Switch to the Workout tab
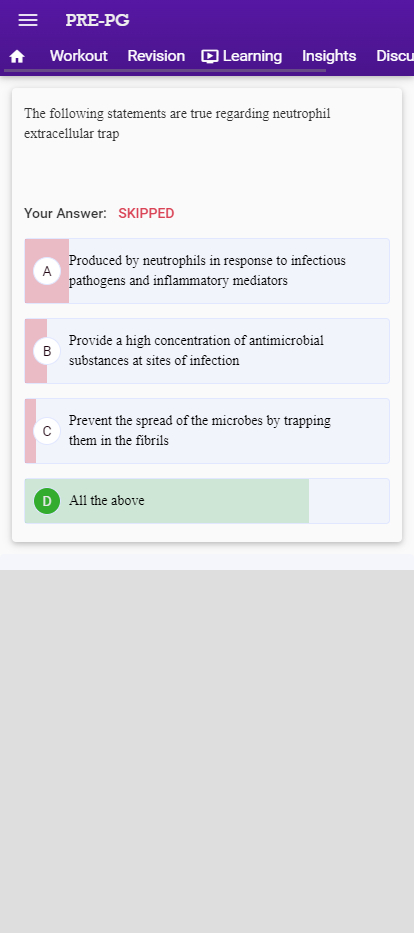This screenshot has height=933, width=414. tap(79, 56)
